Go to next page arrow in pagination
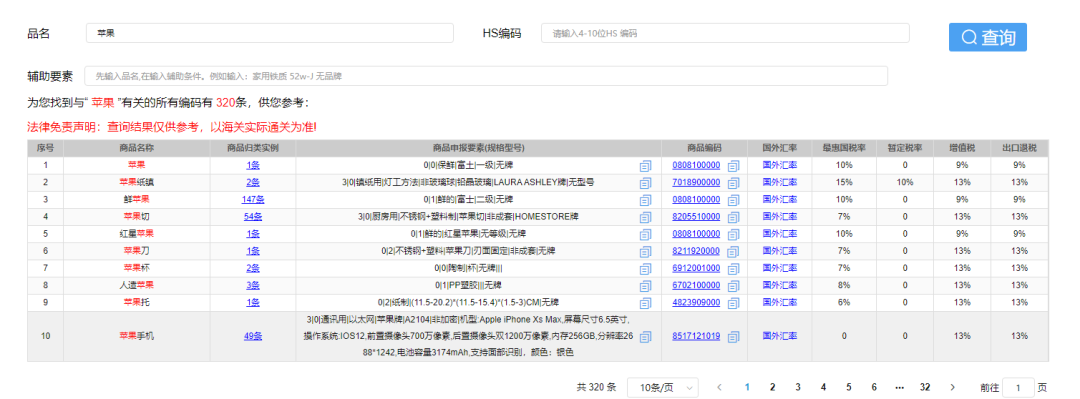Viewport: 1080px width, 399px height. [953, 387]
